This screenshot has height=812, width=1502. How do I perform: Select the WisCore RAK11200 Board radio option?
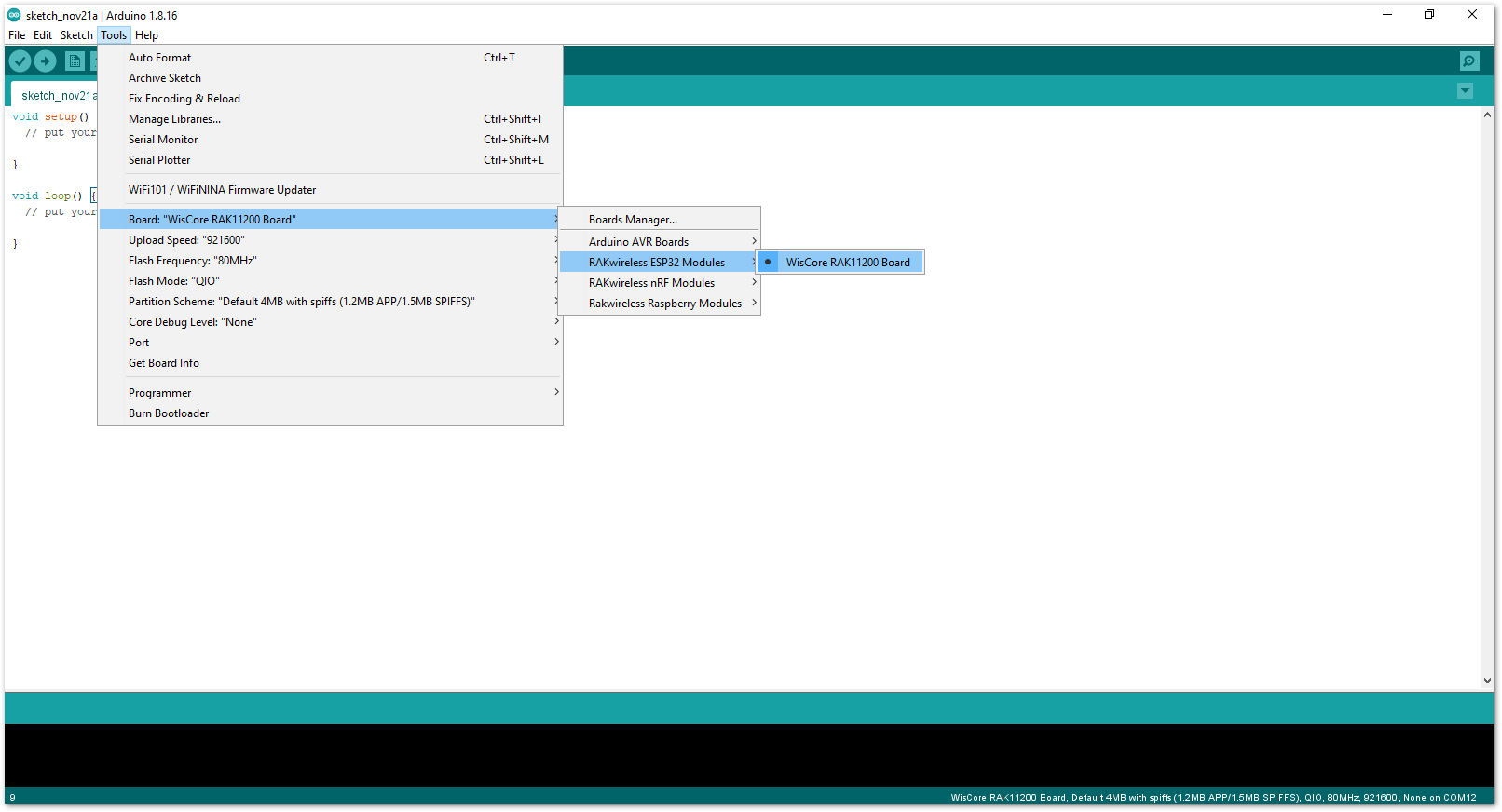(841, 263)
